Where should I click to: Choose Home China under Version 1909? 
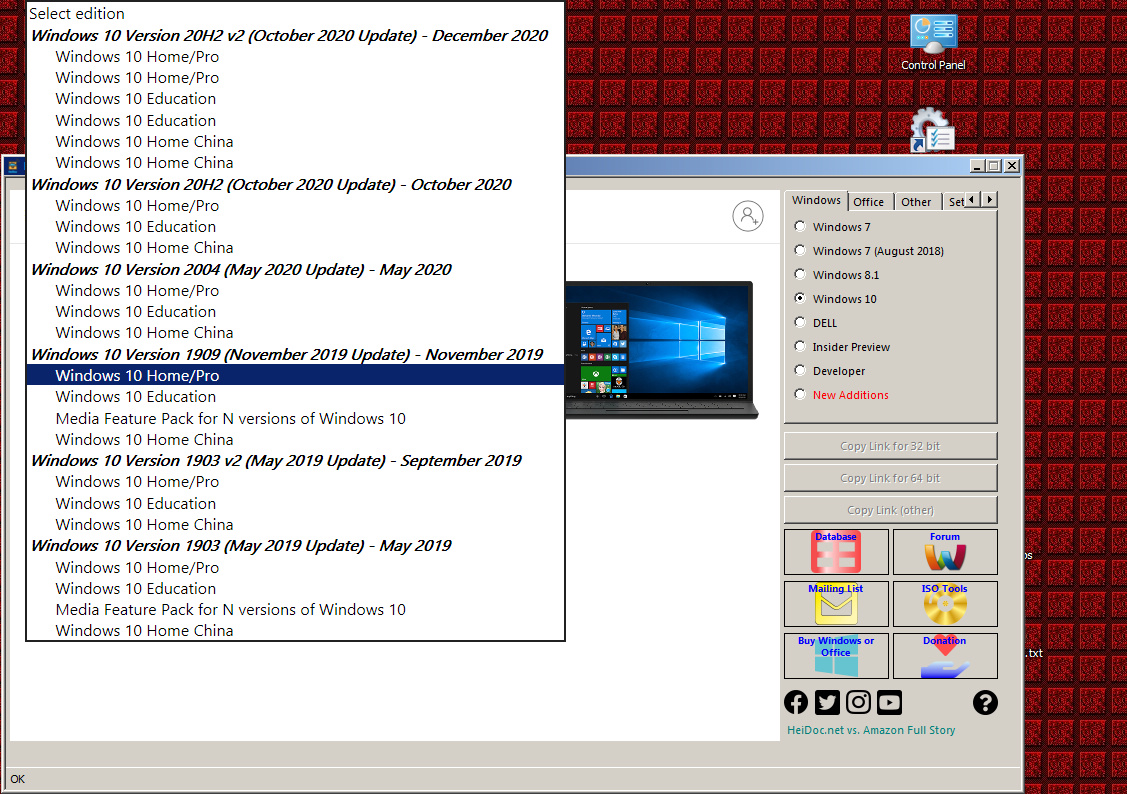(295, 439)
